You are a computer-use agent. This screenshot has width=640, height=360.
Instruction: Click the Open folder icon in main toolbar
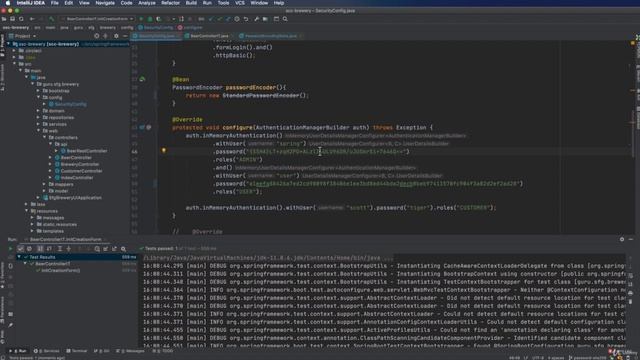click(x=4, y=19)
